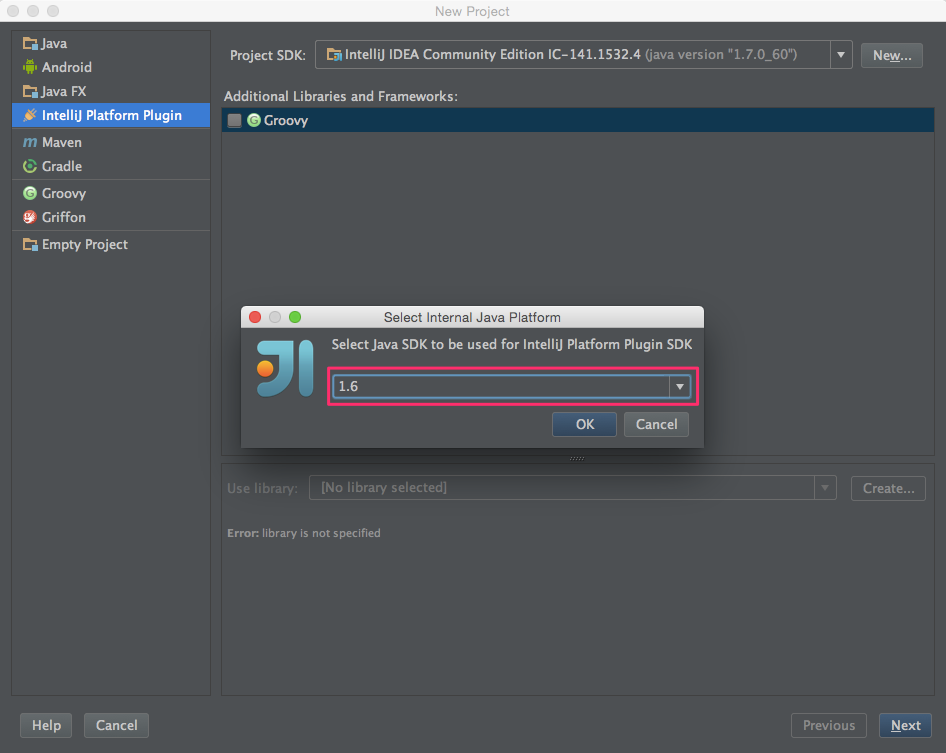Click SDK folder icon in Project SDK field

pos(334,55)
